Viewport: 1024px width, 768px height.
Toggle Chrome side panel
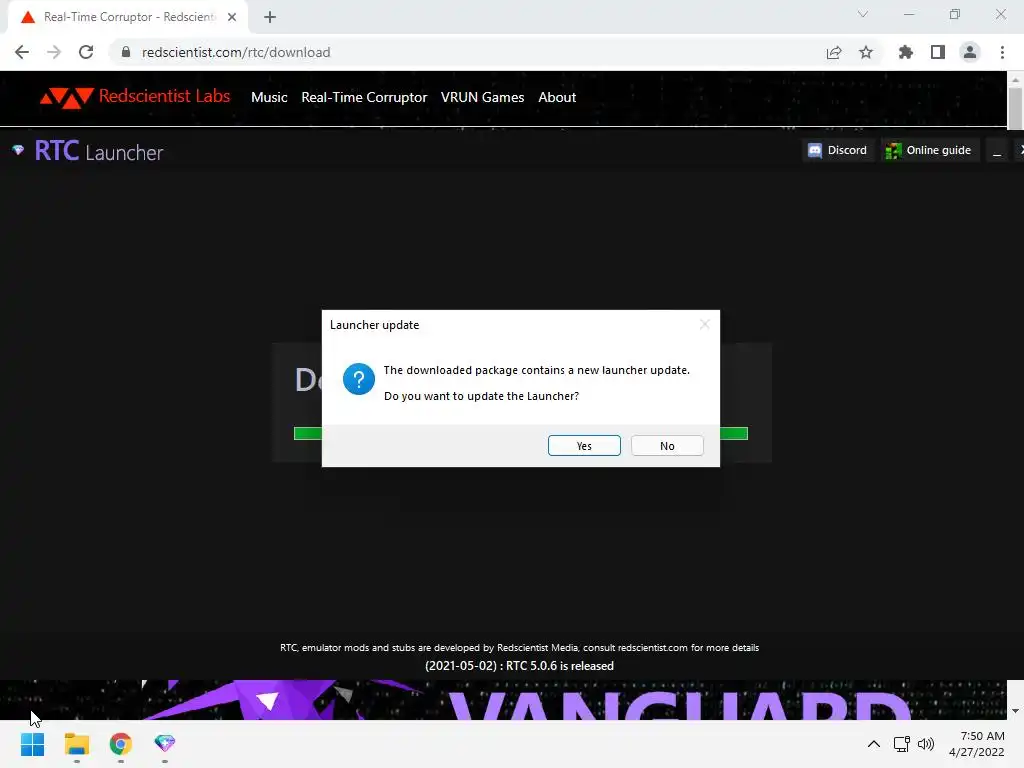(x=937, y=52)
